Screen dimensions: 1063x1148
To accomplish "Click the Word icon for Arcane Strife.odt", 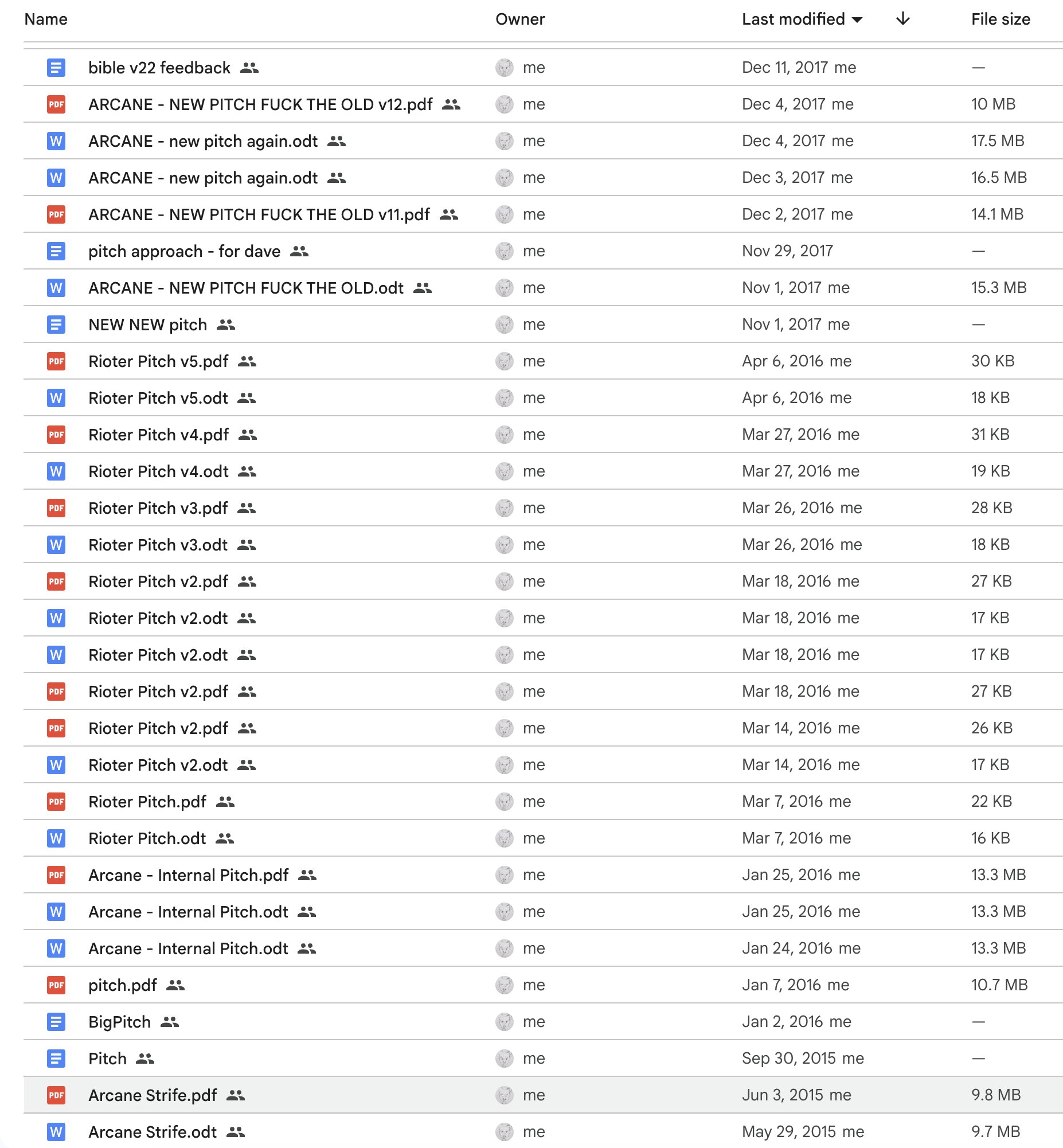I will pos(56,1132).
